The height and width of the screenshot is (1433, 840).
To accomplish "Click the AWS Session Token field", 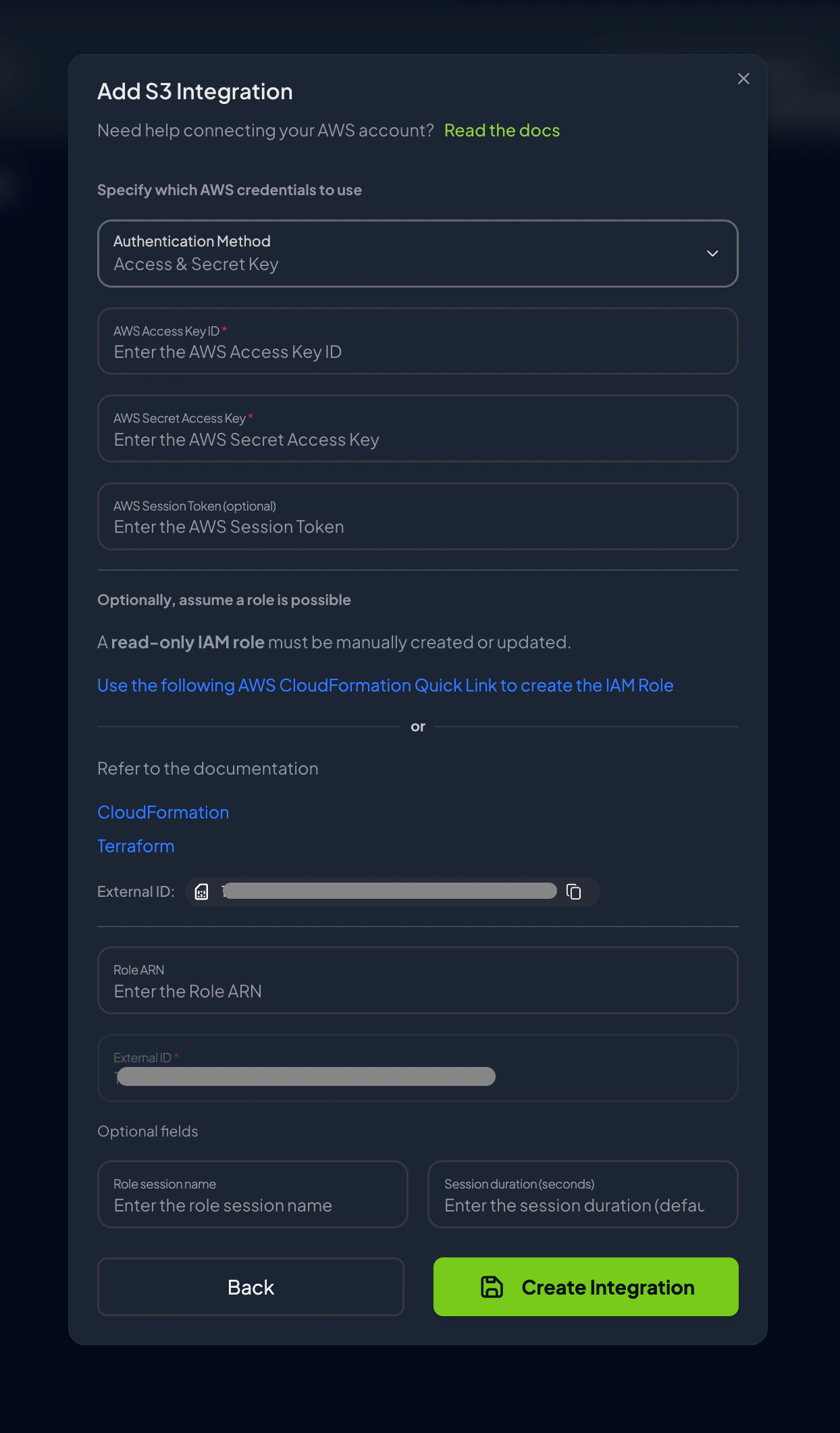I will coord(418,517).
